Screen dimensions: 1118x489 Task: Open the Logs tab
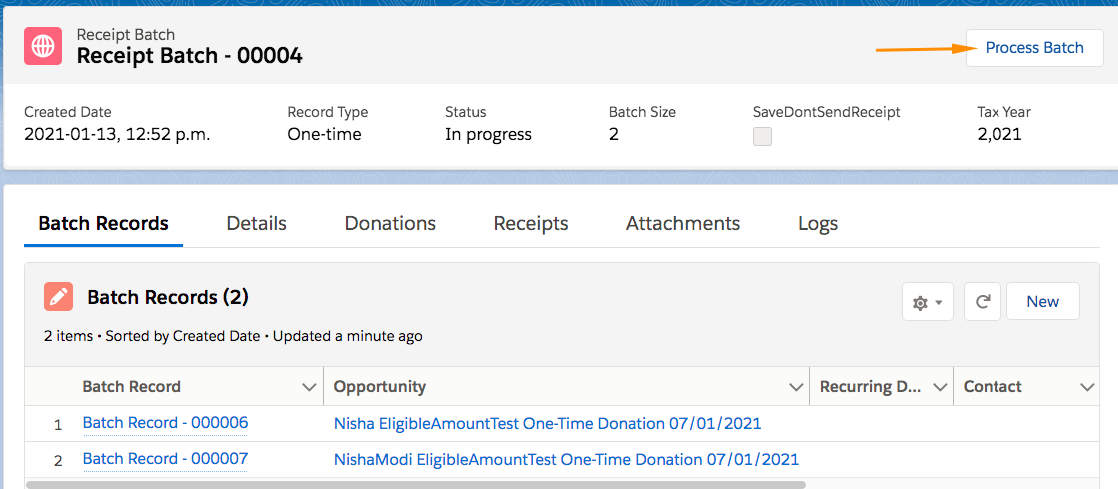pos(818,224)
